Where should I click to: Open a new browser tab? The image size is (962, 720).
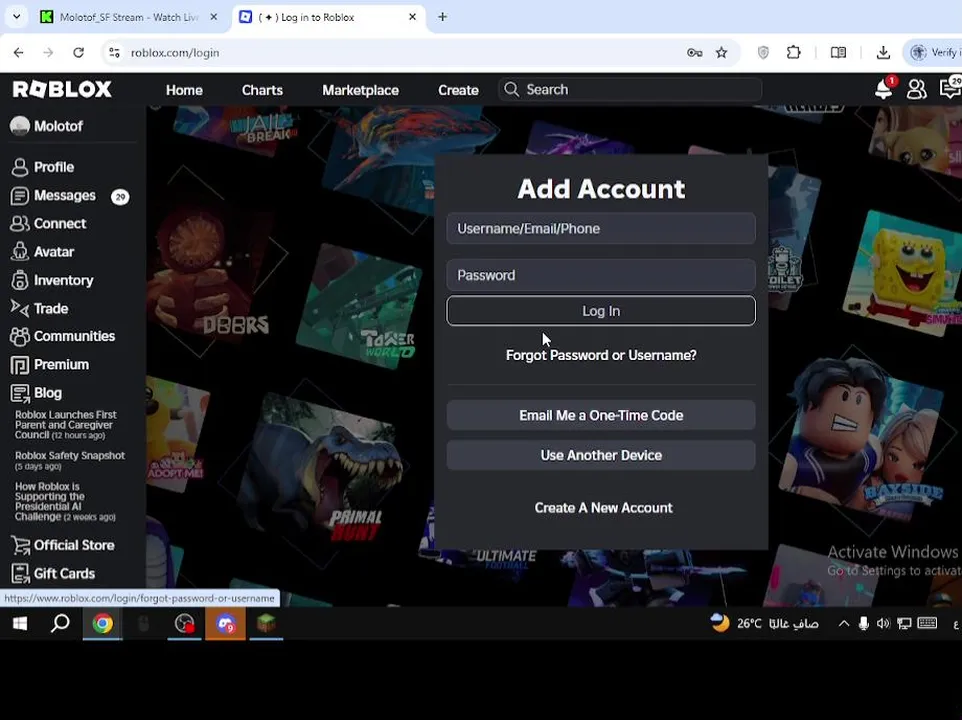click(x=442, y=17)
